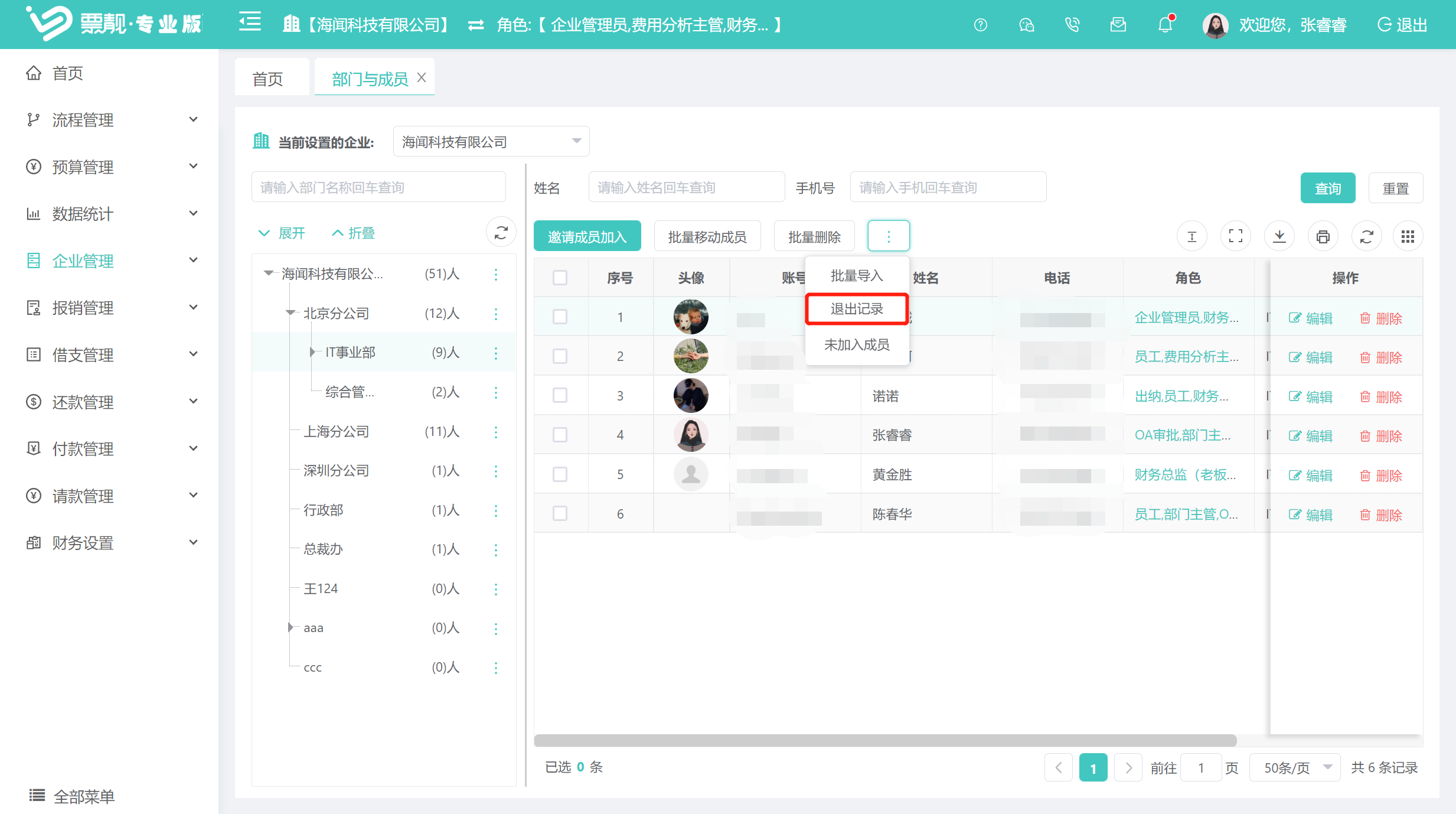The width and height of the screenshot is (1456, 814).
Task: Open the mail inbox icon
Action: (1118, 25)
